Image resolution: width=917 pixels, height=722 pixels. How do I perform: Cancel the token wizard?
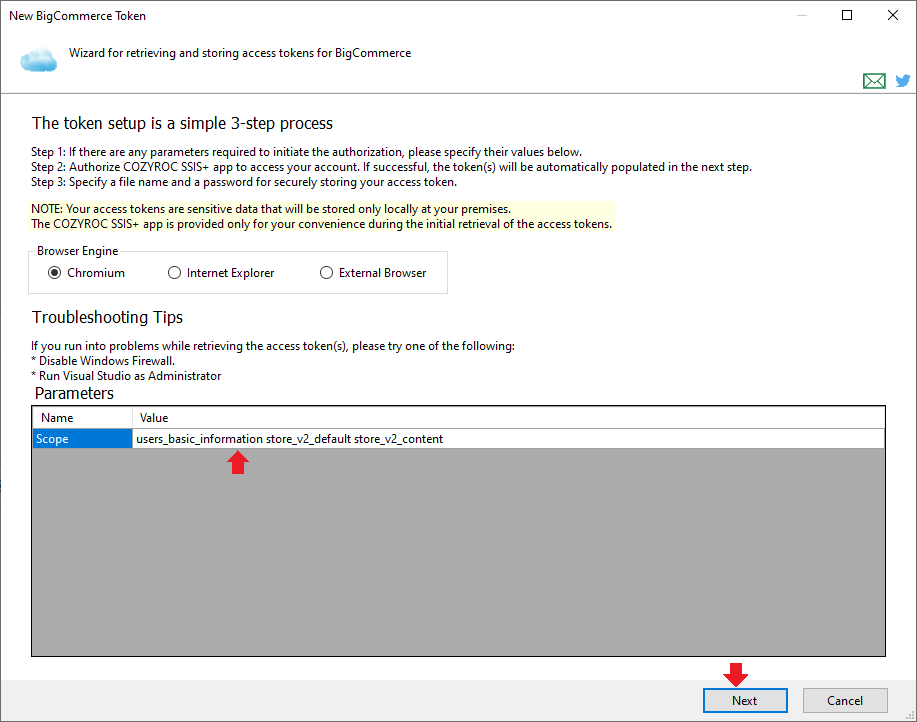click(x=845, y=700)
